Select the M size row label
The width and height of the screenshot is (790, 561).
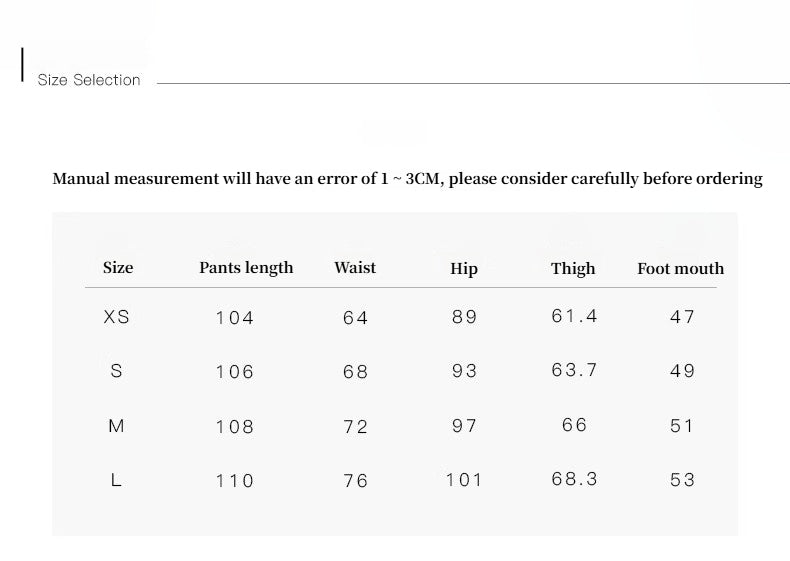(x=116, y=426)
